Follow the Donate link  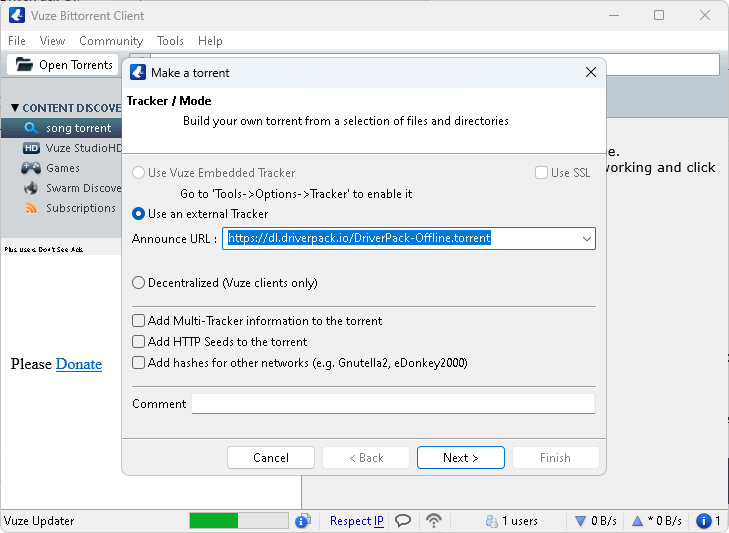[x=79, y=364]
